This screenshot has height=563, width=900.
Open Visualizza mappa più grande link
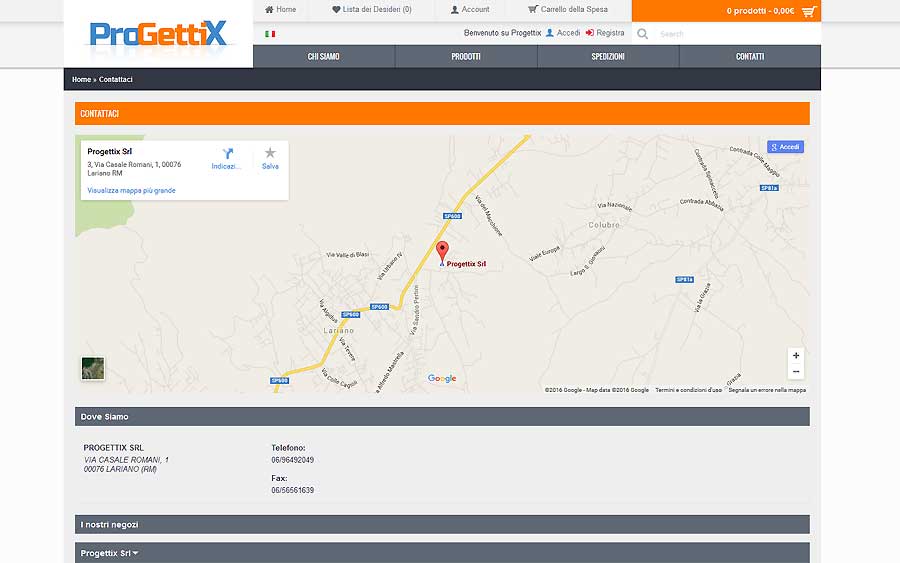(x=131, y=191)
